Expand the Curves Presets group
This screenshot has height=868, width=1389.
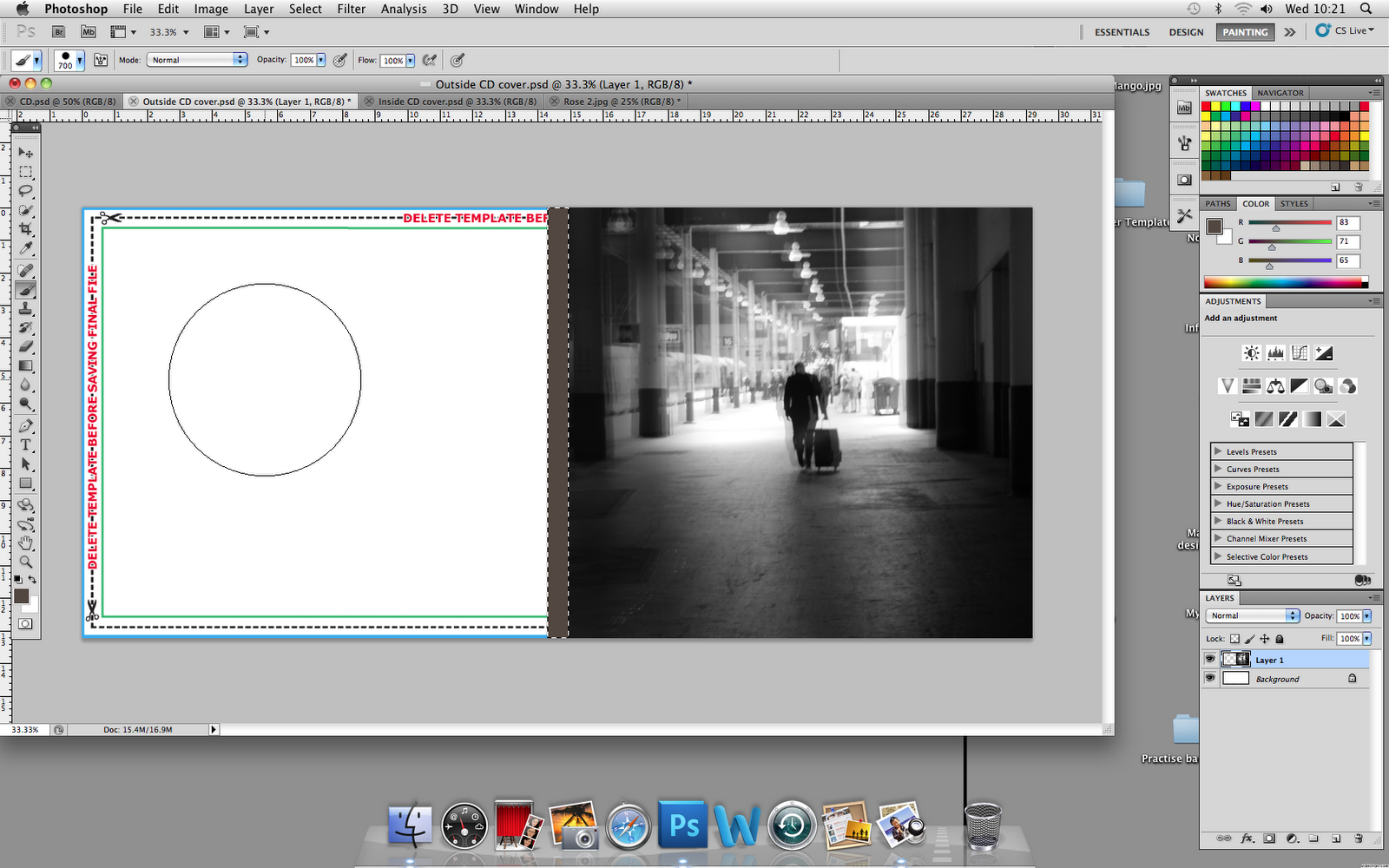[1219, 469]
